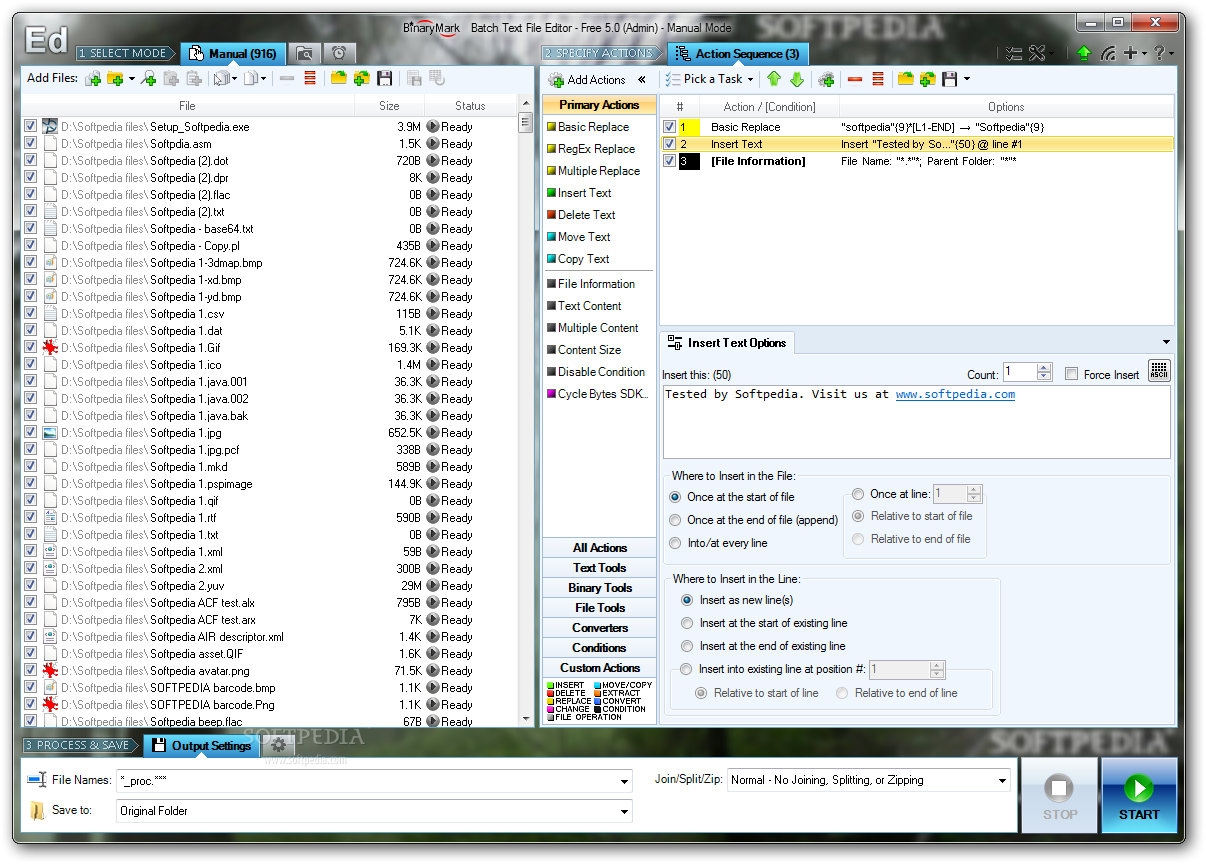Click the add action gear icon
Image resolution: width=1206 pixels, height=864 pixels.
tap(826, 79)
